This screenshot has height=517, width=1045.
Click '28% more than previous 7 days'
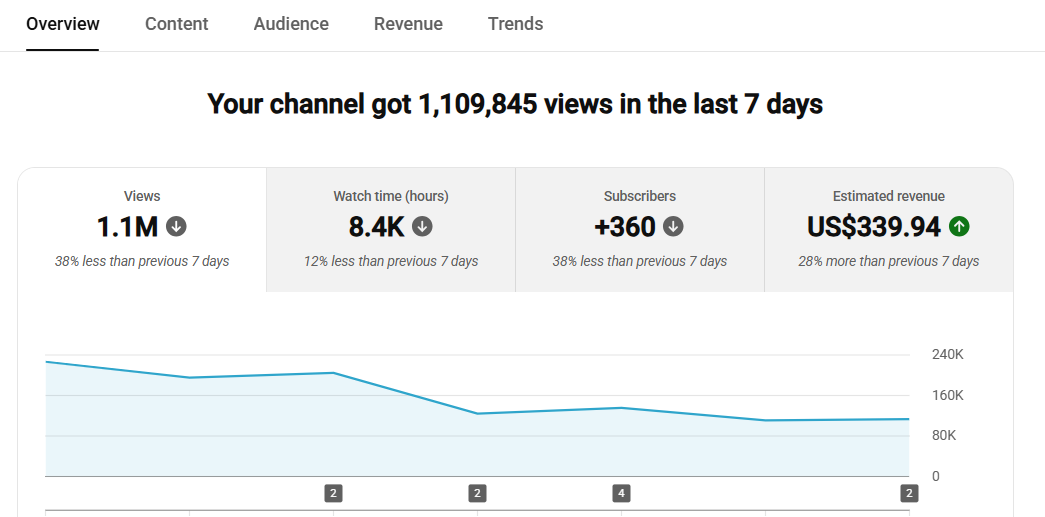point(888,261)
